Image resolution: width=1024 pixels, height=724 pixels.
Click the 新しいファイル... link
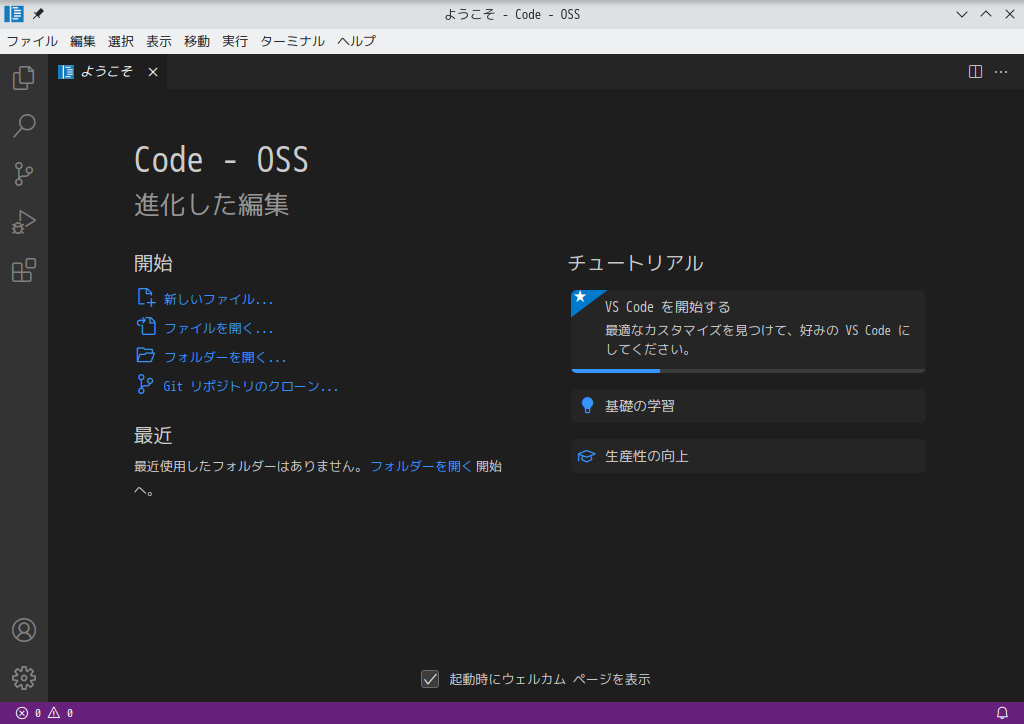point(218,299)
